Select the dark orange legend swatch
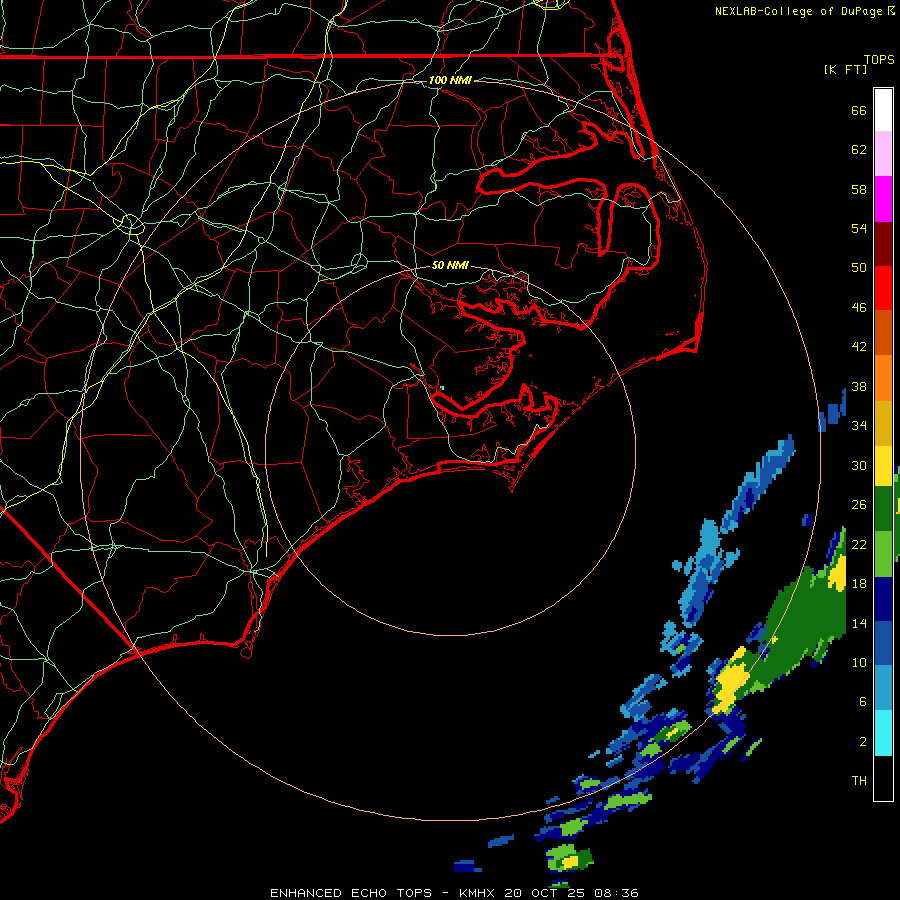 click(883, 332)
